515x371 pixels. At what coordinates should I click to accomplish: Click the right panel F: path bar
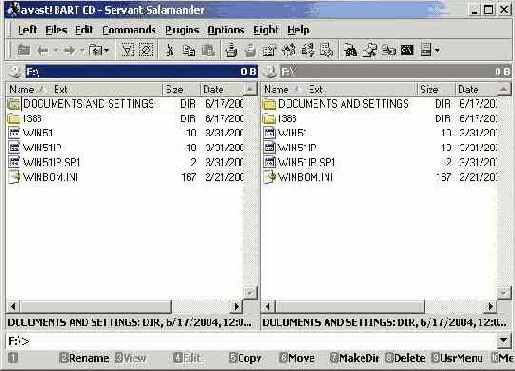coord(395,72)
